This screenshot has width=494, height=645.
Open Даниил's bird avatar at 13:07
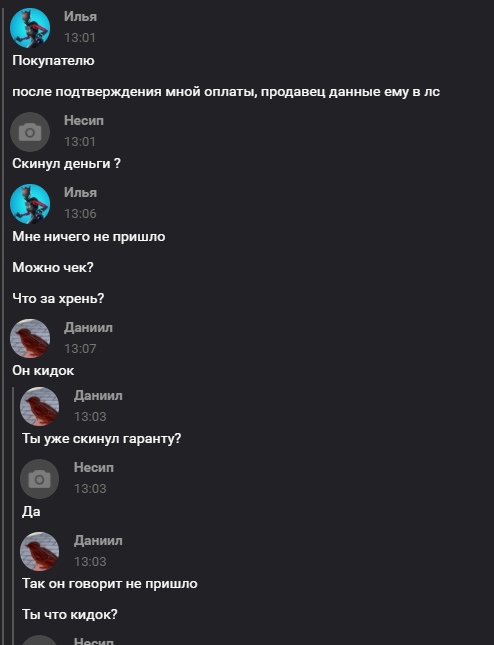30,339
